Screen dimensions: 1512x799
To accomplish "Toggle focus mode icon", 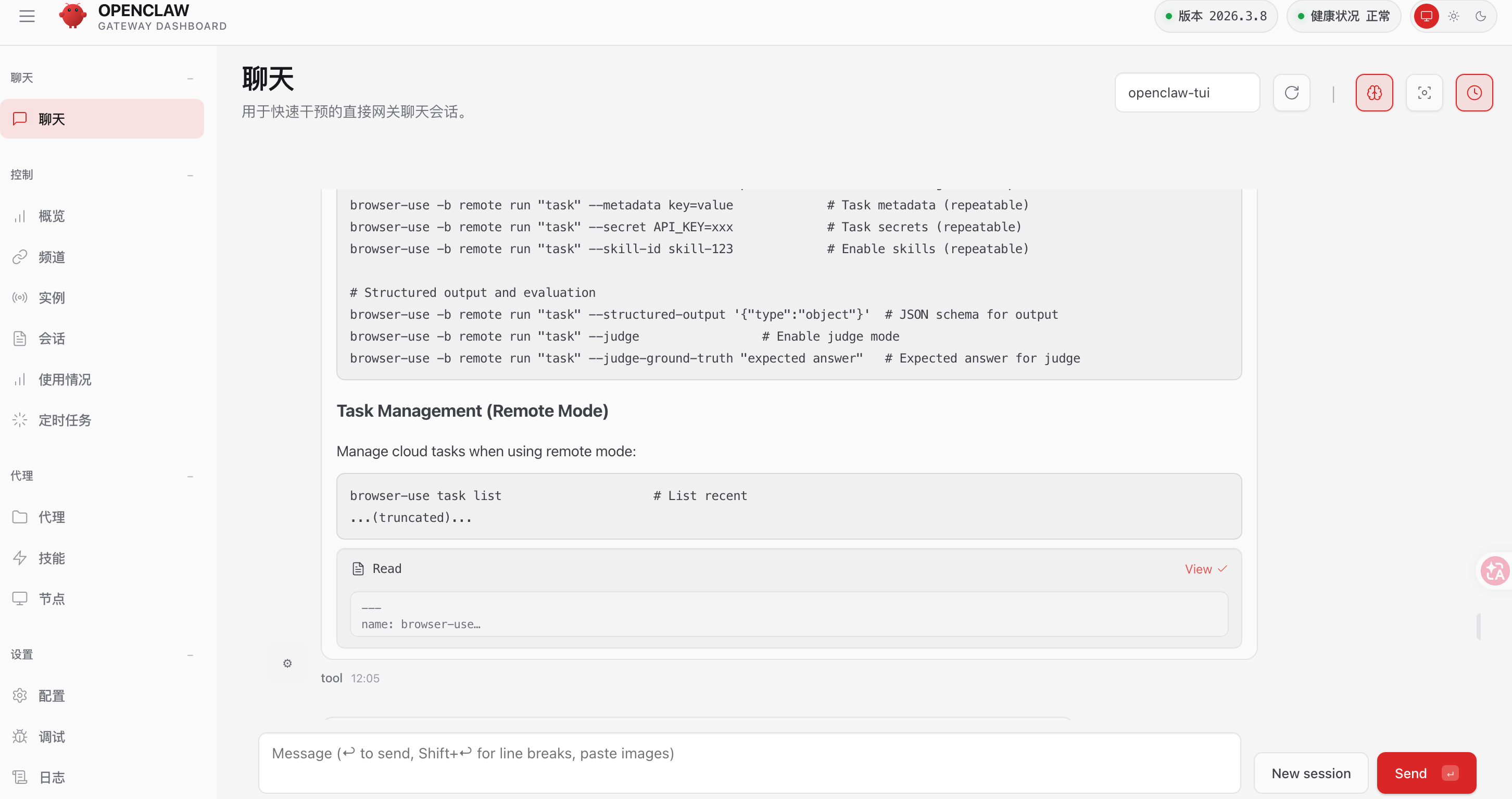I will [x=1424, y=93].
